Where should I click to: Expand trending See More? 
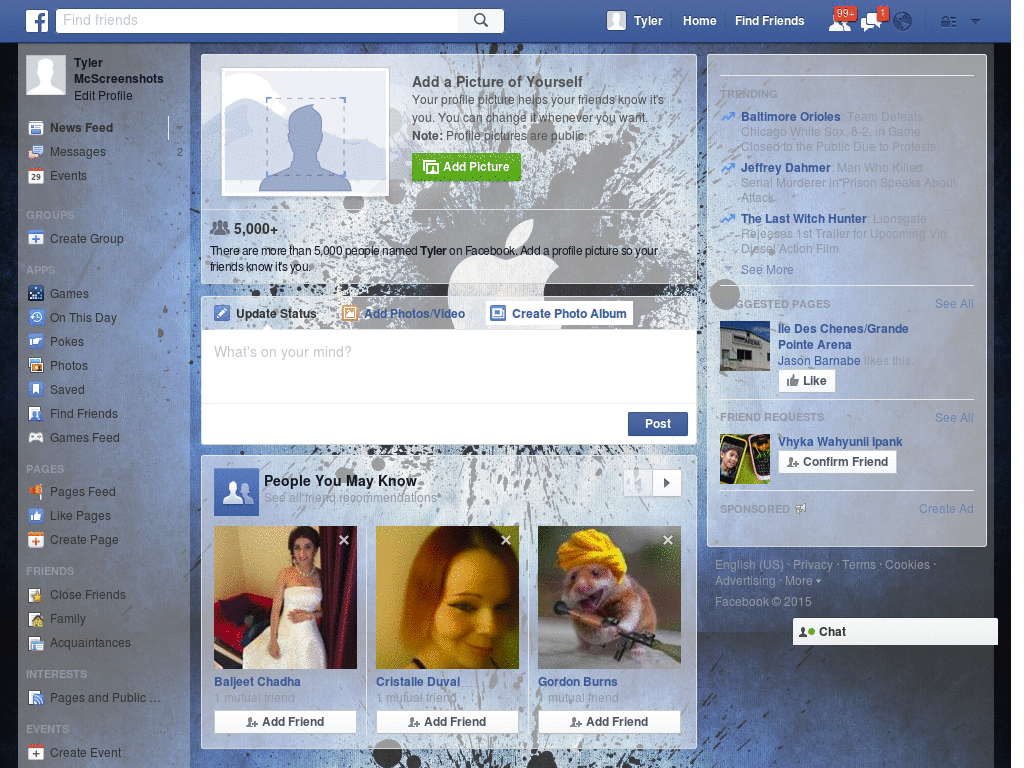click(x=767, y=270)
